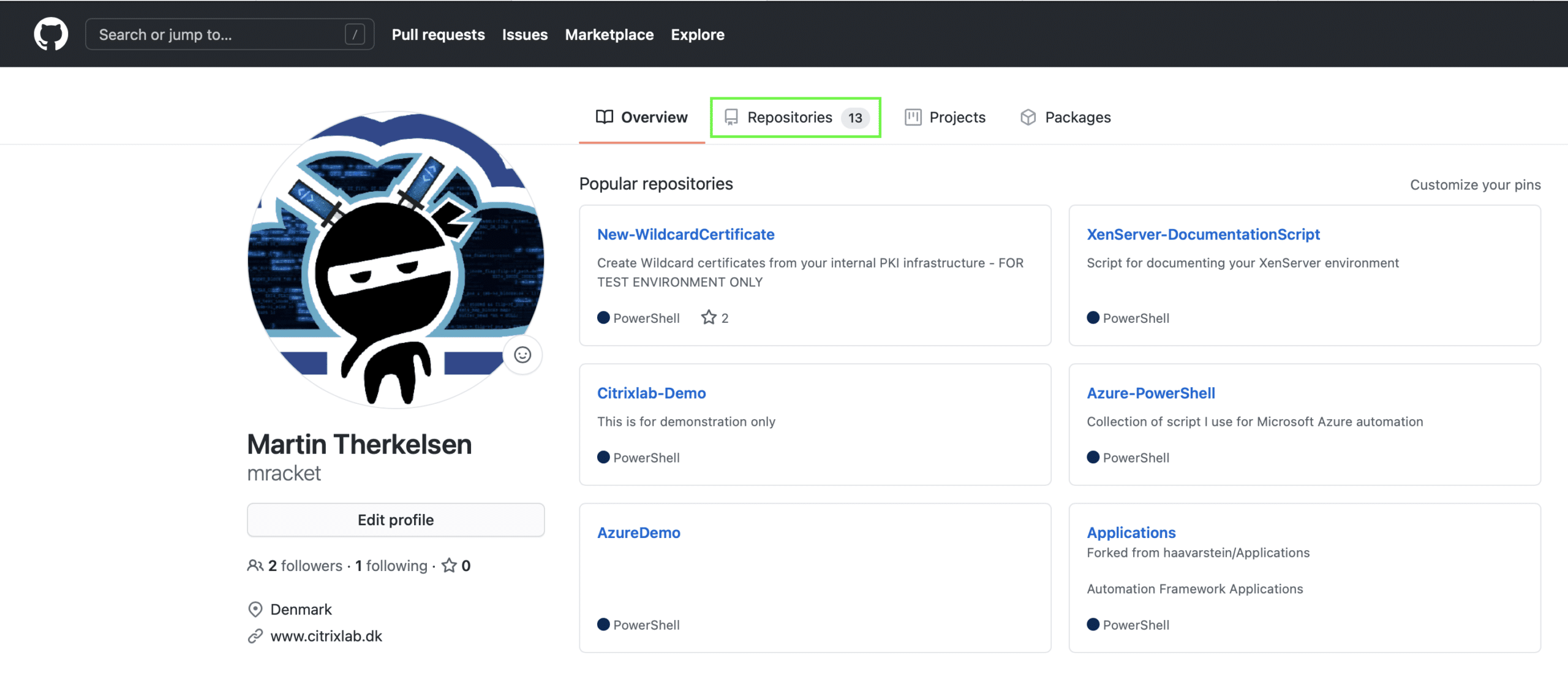This screenshot has width=1568, height=685.
Task: Click the slash shortcut icon in search
Action: (x=355, y=34)
